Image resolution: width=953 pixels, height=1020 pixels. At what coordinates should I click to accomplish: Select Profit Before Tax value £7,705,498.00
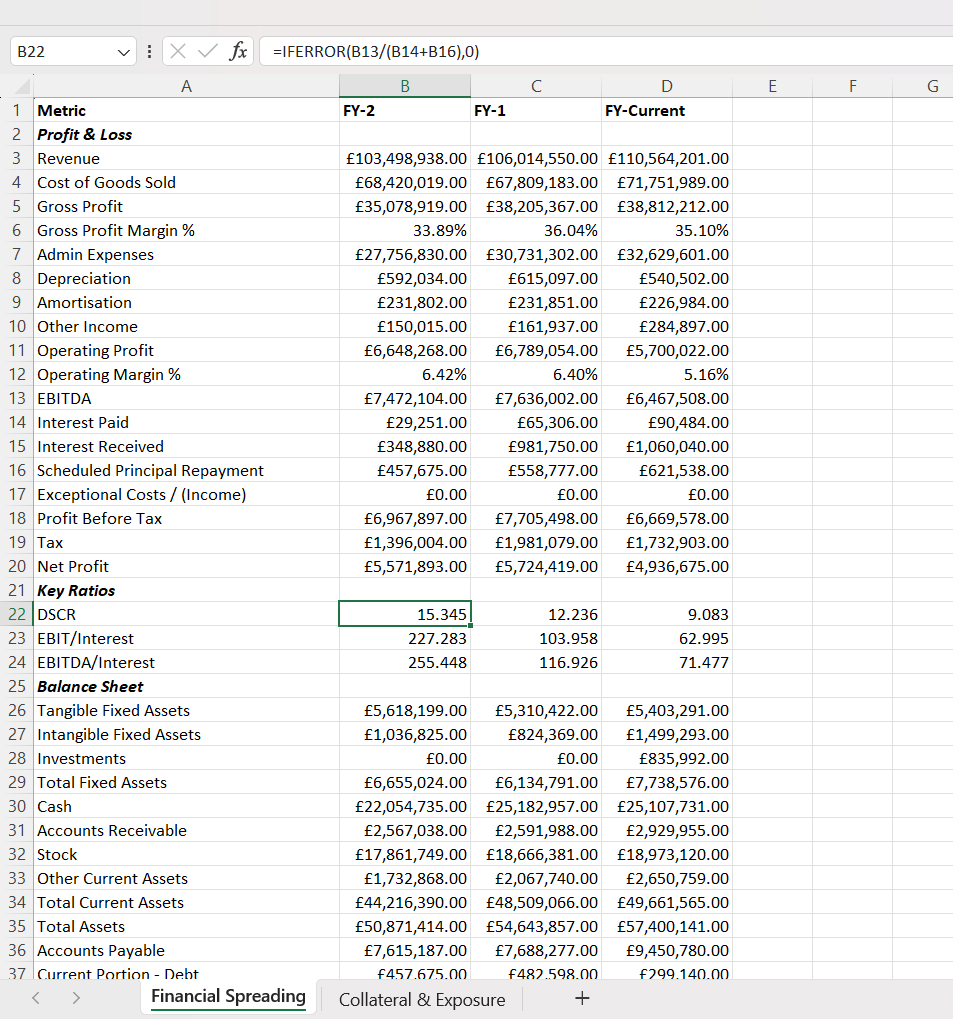(x=536, y=518)
